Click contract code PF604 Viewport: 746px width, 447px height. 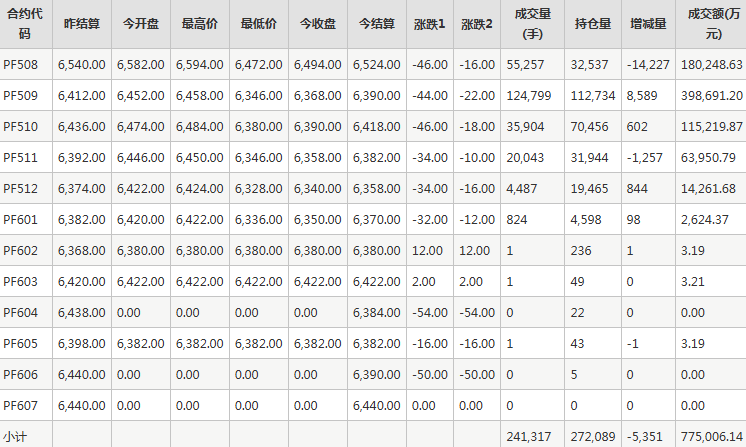pyautogui.click(x=20, y=312)
